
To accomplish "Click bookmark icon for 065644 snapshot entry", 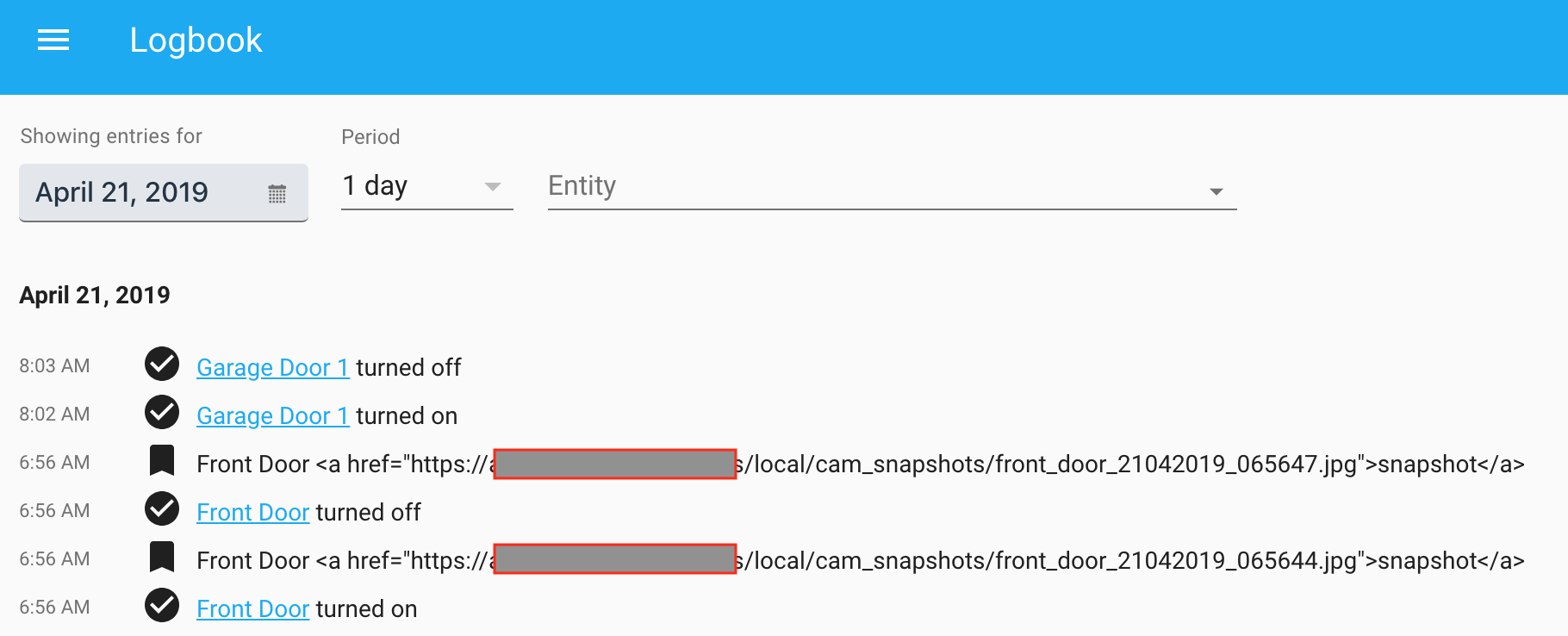I will (x=162, y=558).
